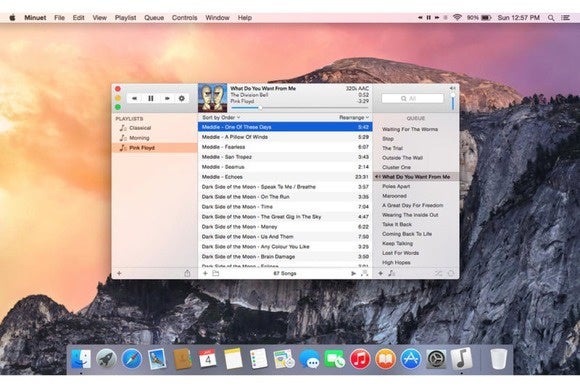Viewport: 580px width, 388px height.
Task: Toggle queue repeat icon
Action: 451,274
